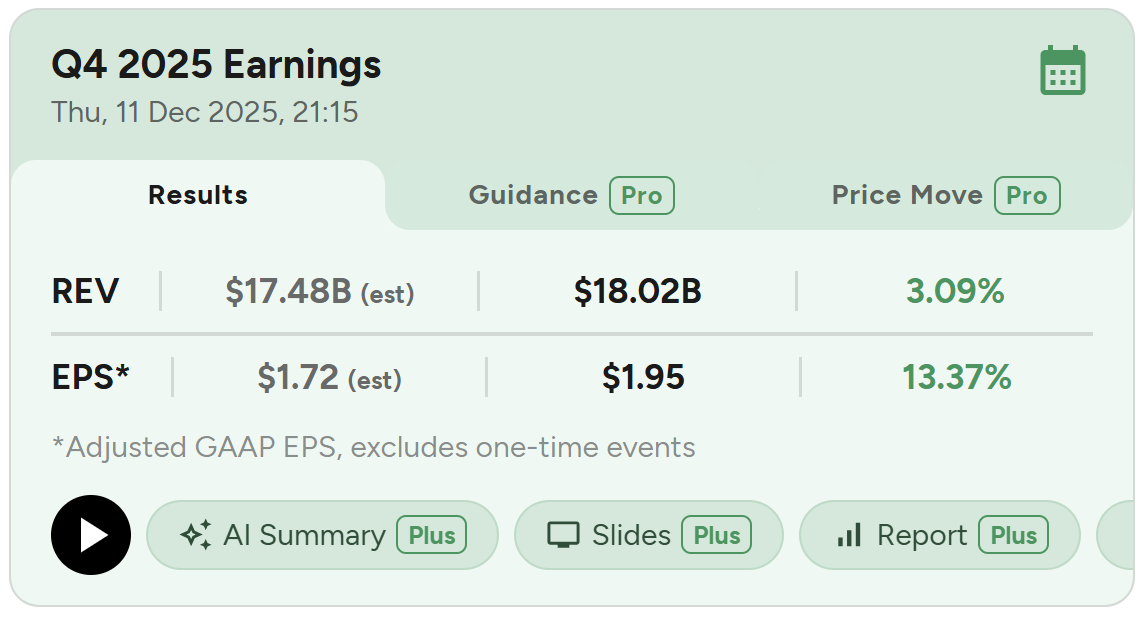The height and width of the screenshot is (618, 1146).
Task: Click the sparkle icon beside AI Summary
Action: pyautogui.click(x=195, y=535)
